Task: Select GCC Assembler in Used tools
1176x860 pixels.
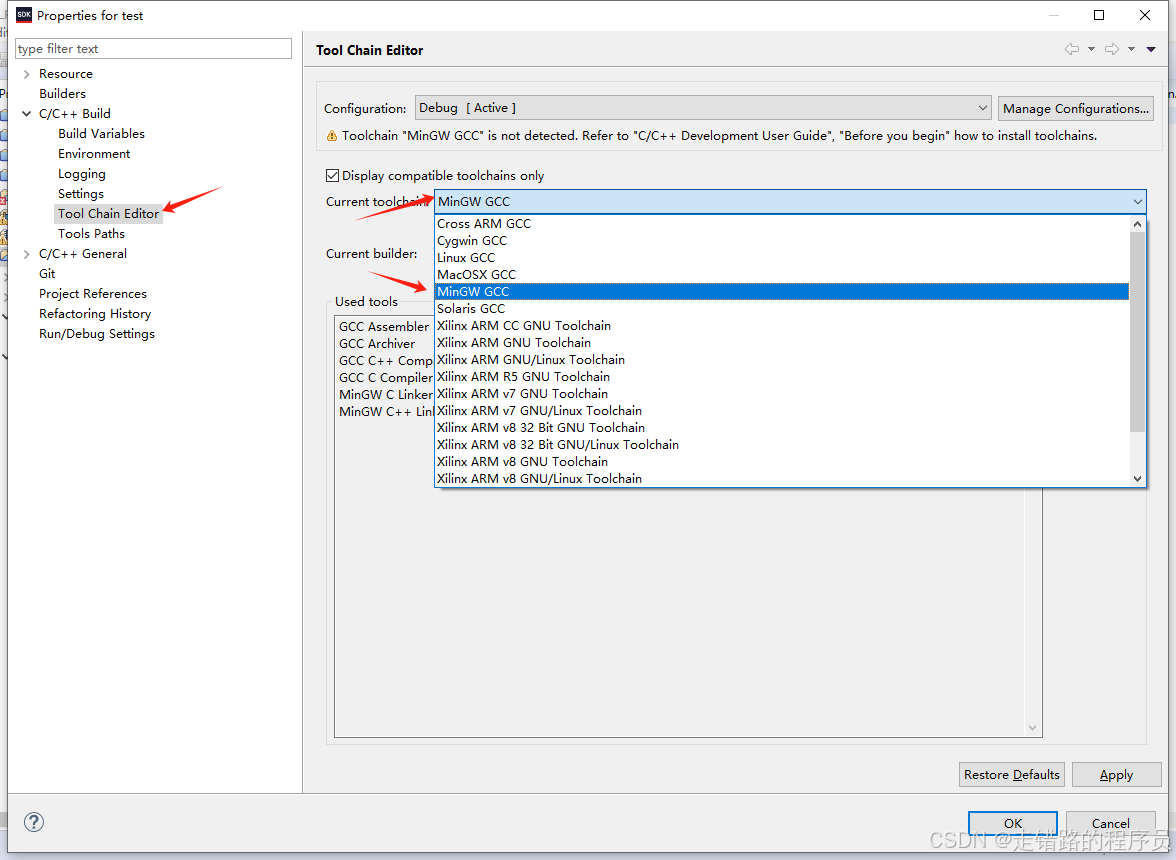Action: coord(384,326)
